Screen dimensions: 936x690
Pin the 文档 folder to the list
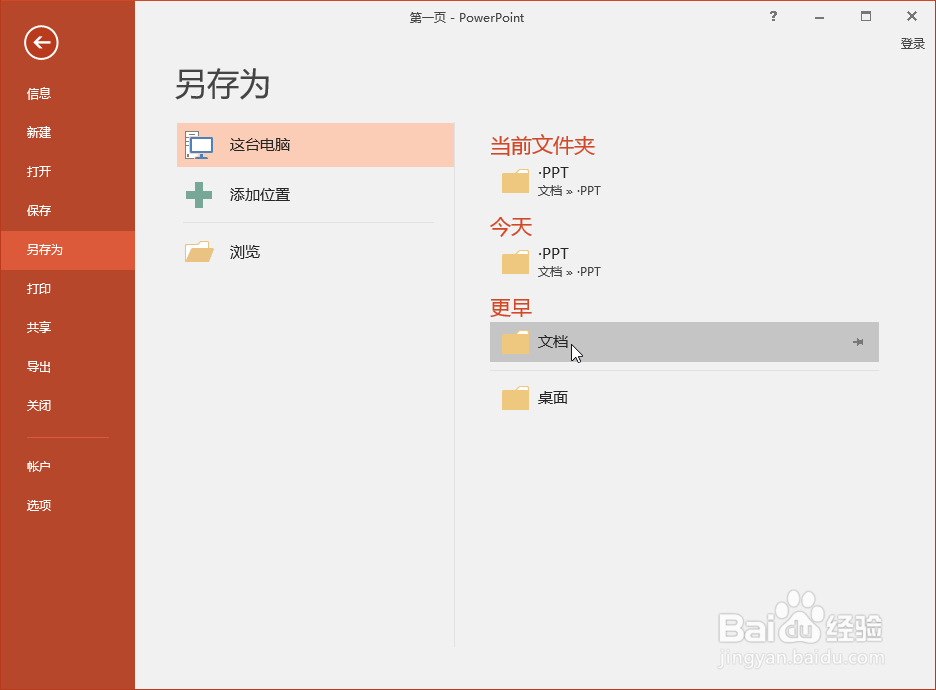858,342
